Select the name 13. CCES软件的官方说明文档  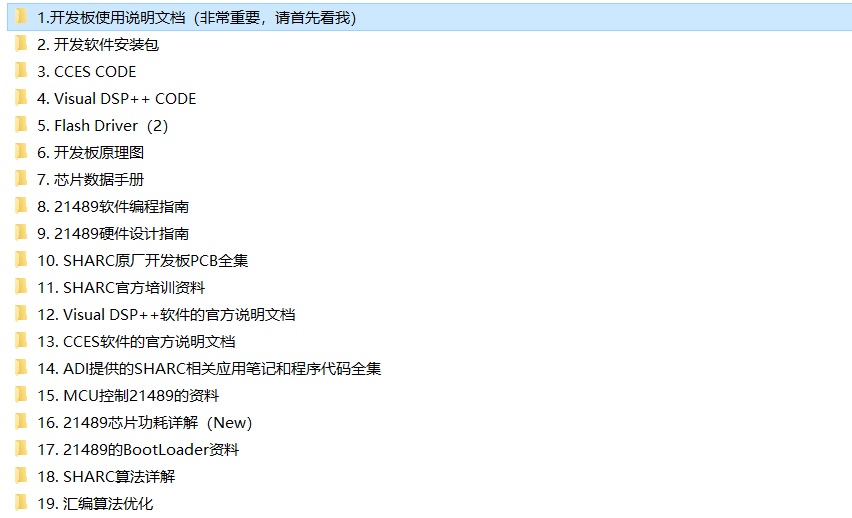click(136, 341)
